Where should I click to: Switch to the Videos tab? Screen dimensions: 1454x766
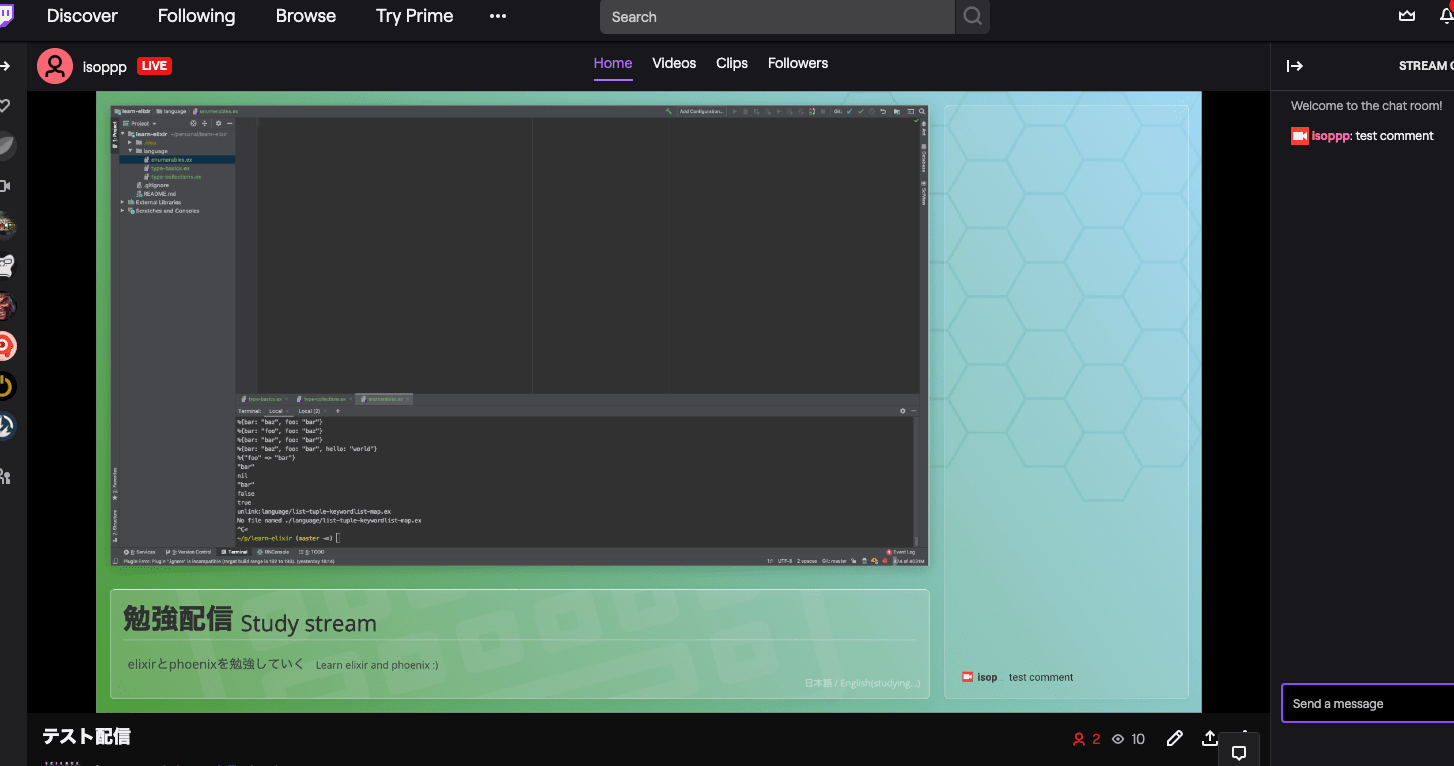click(673, 62)
